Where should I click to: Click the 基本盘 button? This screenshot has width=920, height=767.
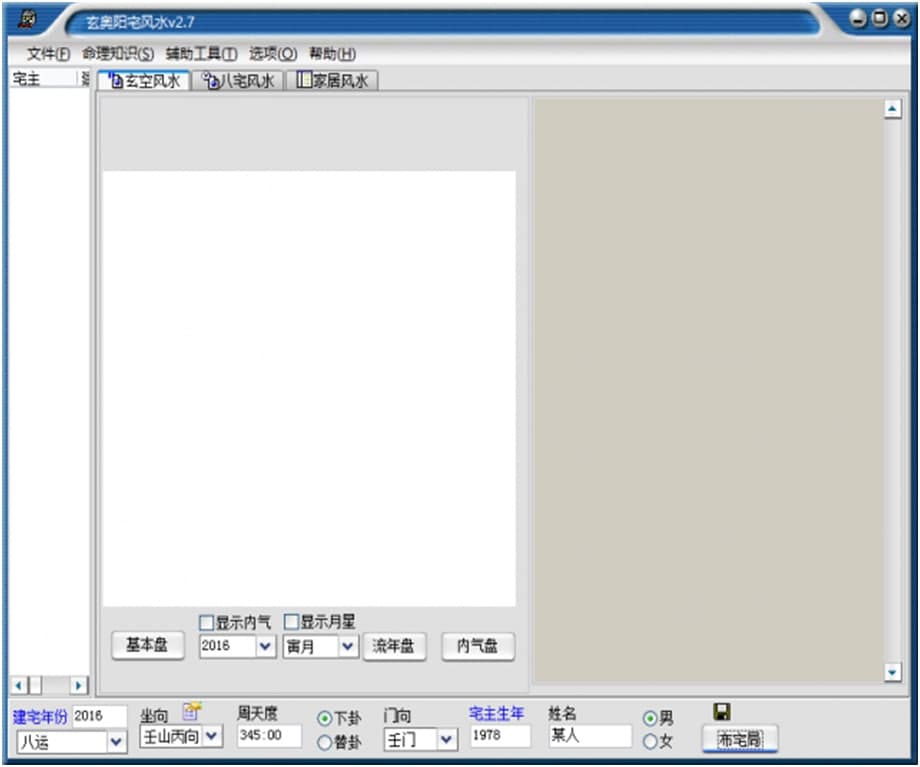pos(148,646)
